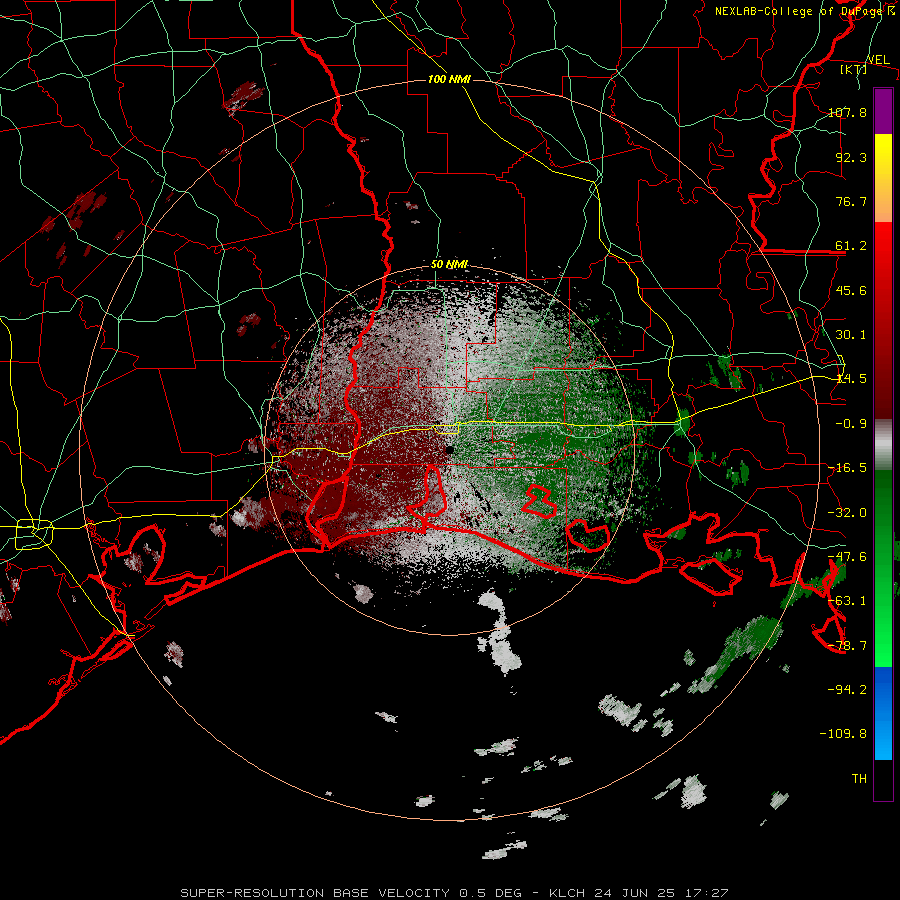
Task: Select the -78.7 legend value
Action: (847, 646)
